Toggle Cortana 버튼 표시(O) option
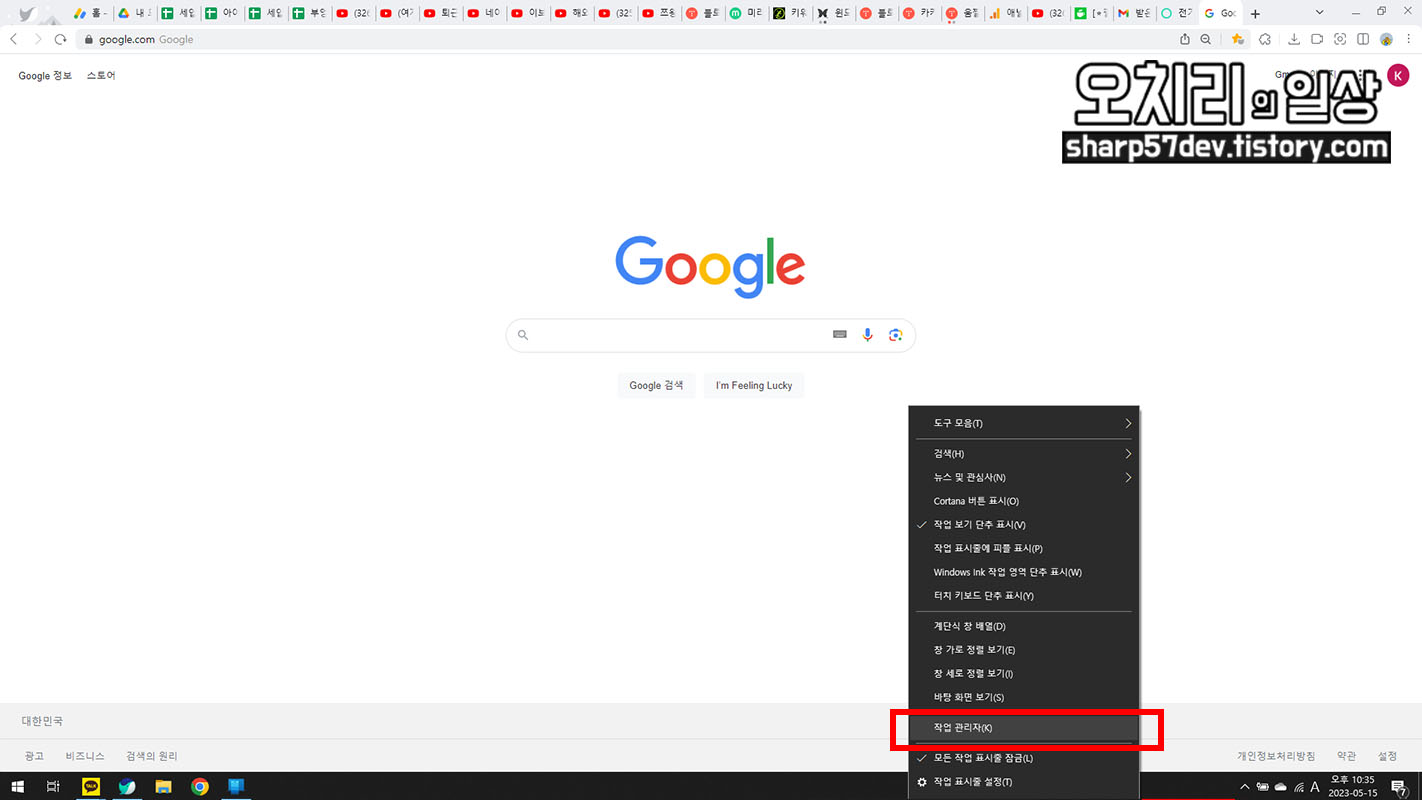The width and height of the screenshot is (1422, 800). point(1024,501)
